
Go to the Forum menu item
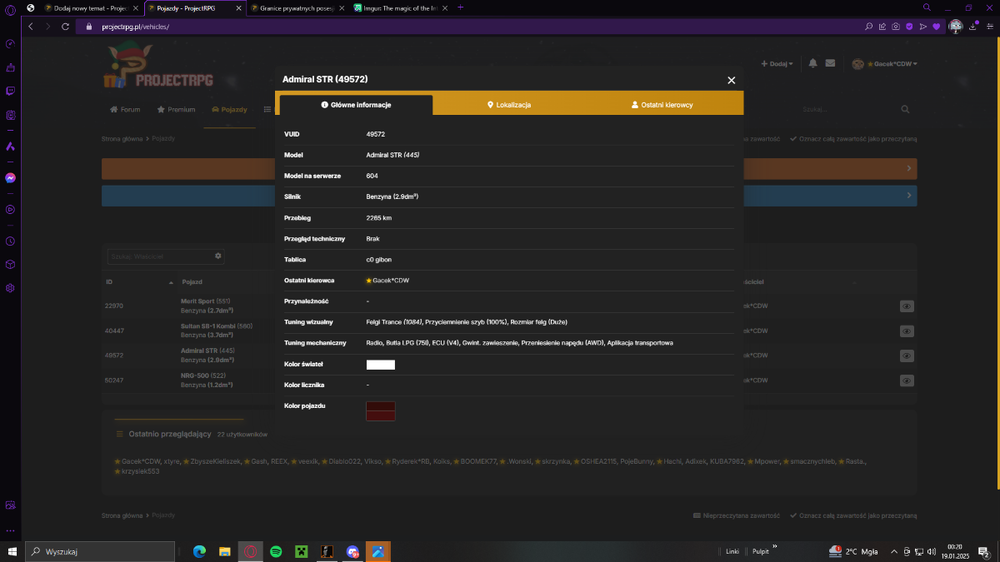(x=125, y=110)
